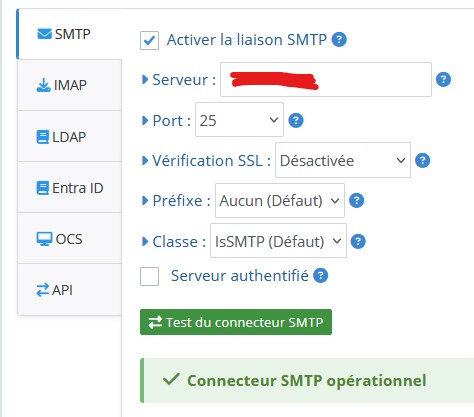Click the Serveur input field
Image resolution: width=474 pixels, height=417 pixels.
point(326,80)
